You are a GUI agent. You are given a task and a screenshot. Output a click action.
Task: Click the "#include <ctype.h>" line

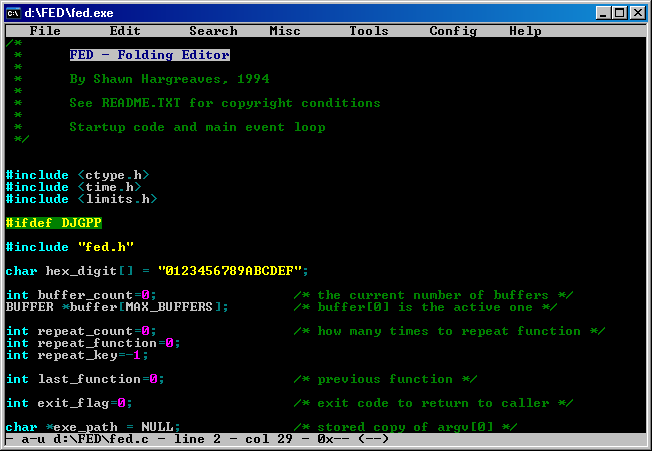click(x=77, y=175)
